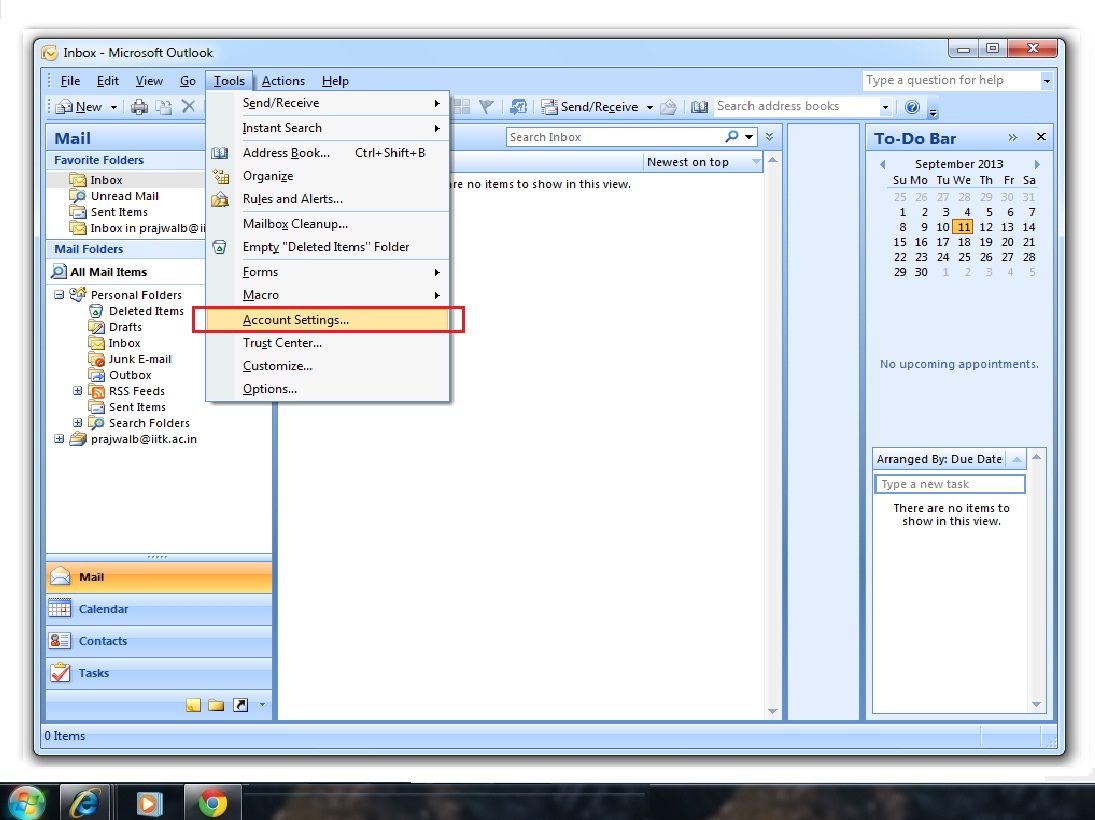Switch to the Calendar pane
1095x820 pixels.
coord(103,609)
